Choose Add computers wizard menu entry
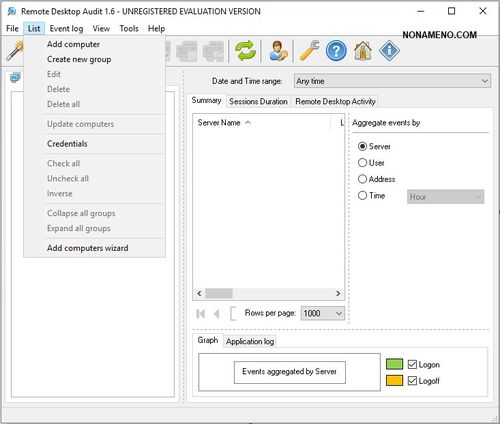500x424 pixels. (x=95, y=248)
